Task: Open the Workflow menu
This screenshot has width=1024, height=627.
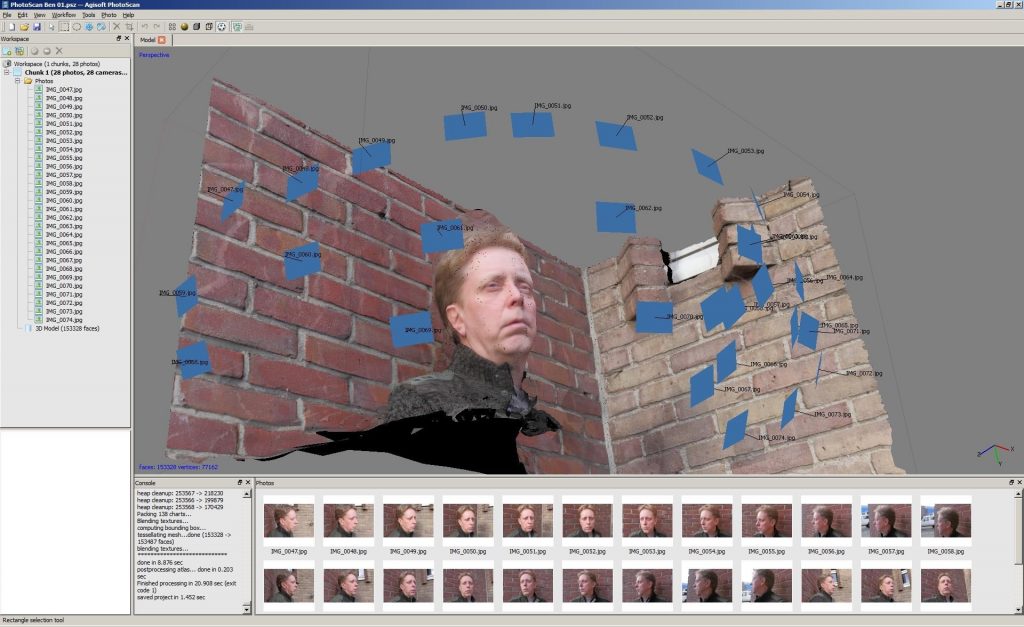Action: (63, 15)
